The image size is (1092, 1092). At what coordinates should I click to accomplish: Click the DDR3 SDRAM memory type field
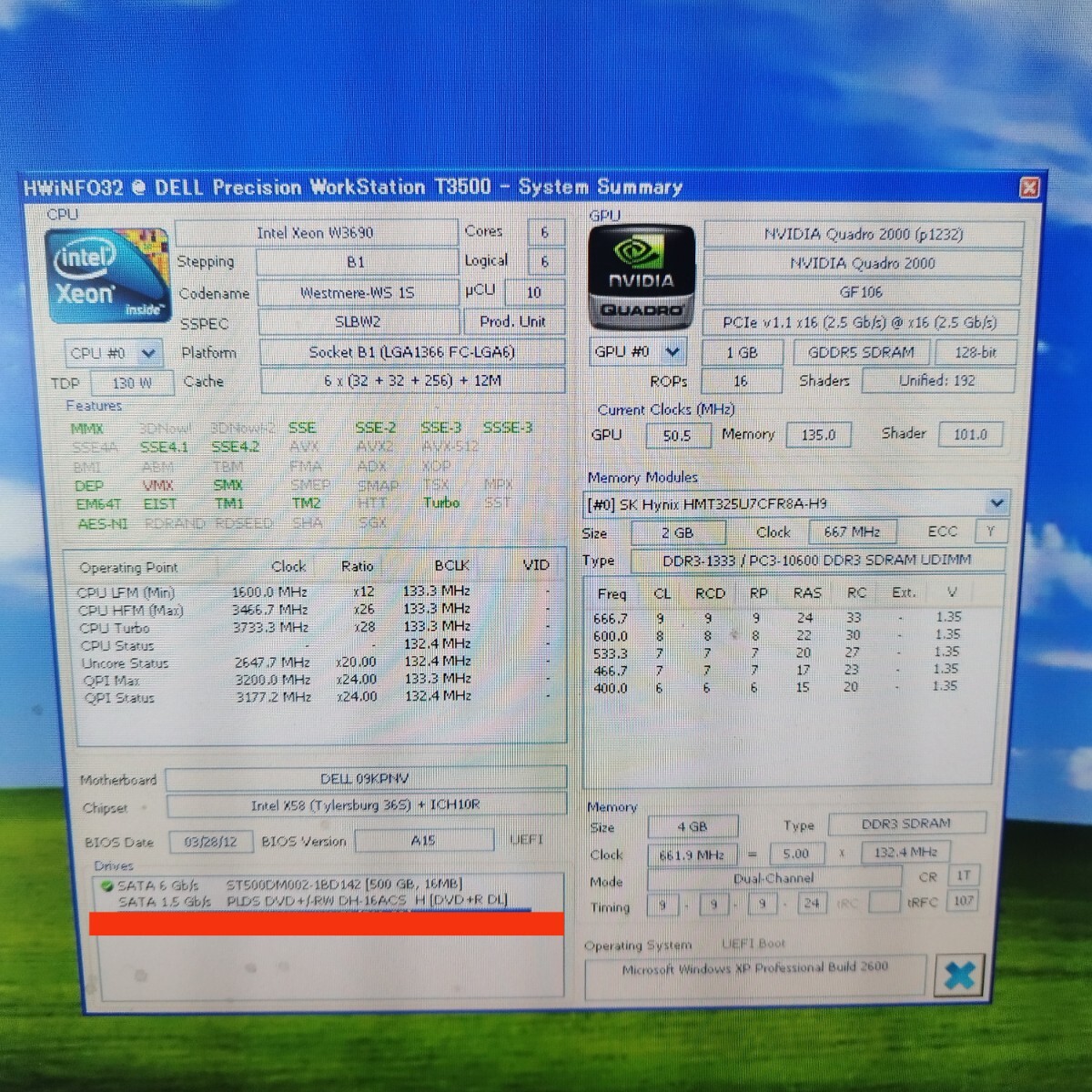click(x=906, y=824)
